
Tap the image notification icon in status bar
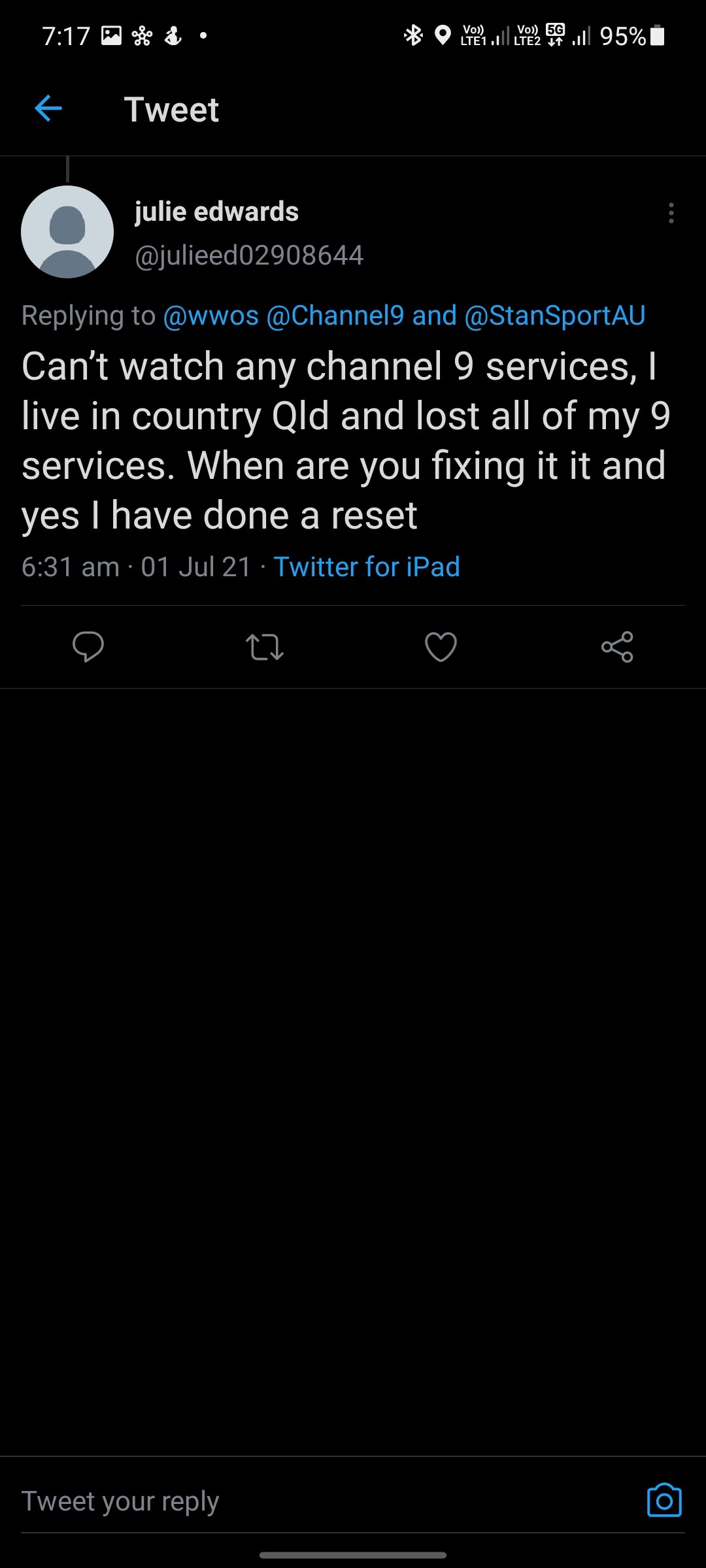[111, 35]
